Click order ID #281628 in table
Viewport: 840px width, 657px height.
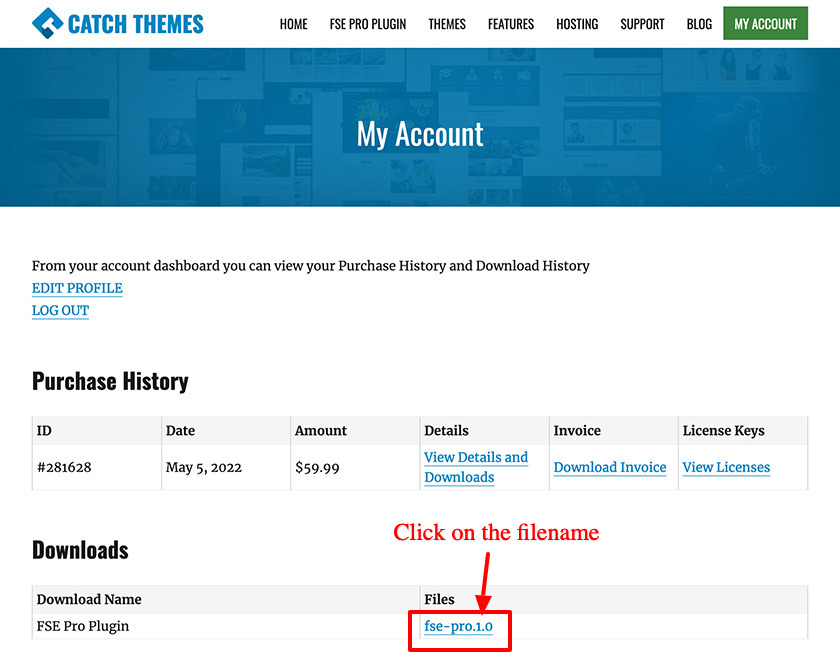64,467
